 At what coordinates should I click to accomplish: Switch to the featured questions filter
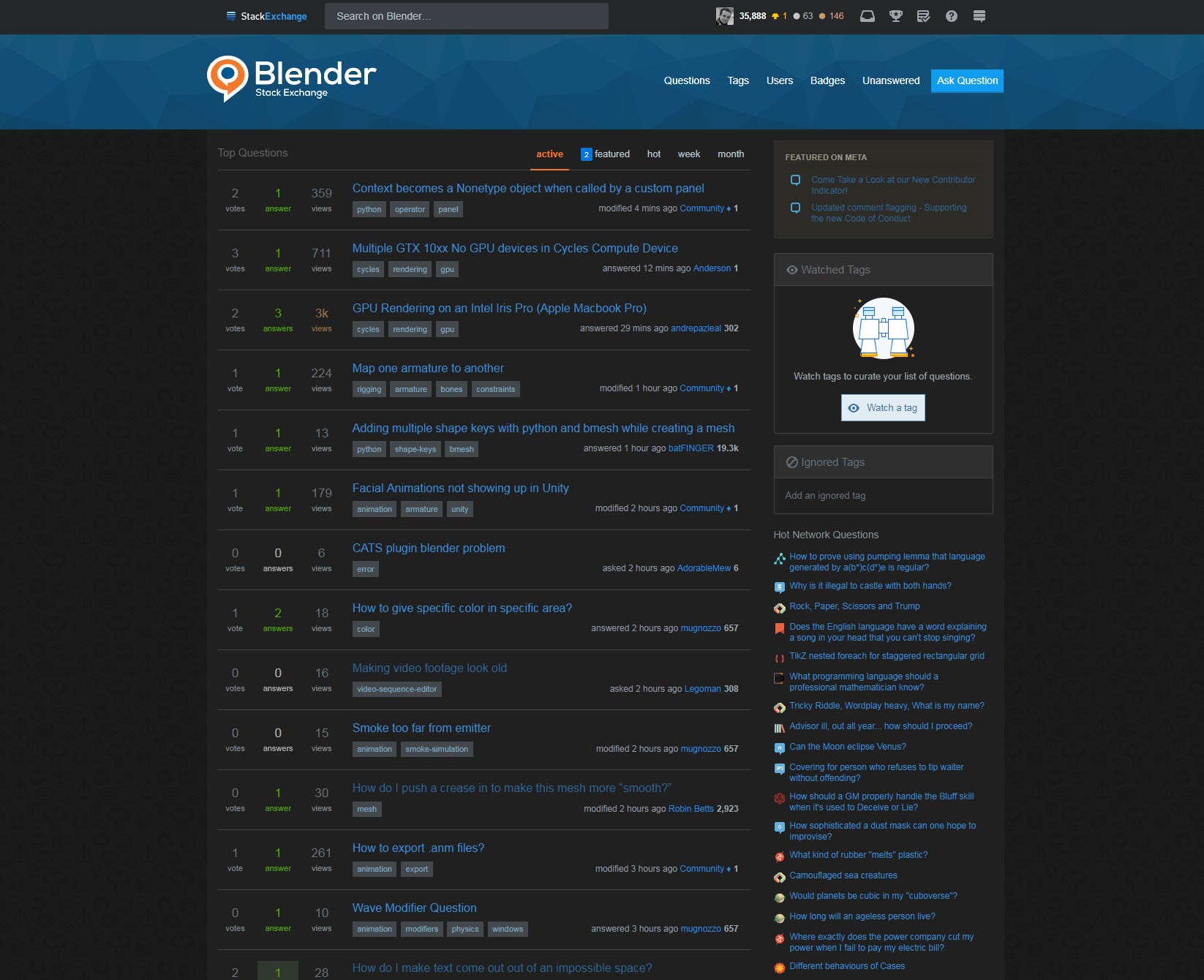coord(612,154)
